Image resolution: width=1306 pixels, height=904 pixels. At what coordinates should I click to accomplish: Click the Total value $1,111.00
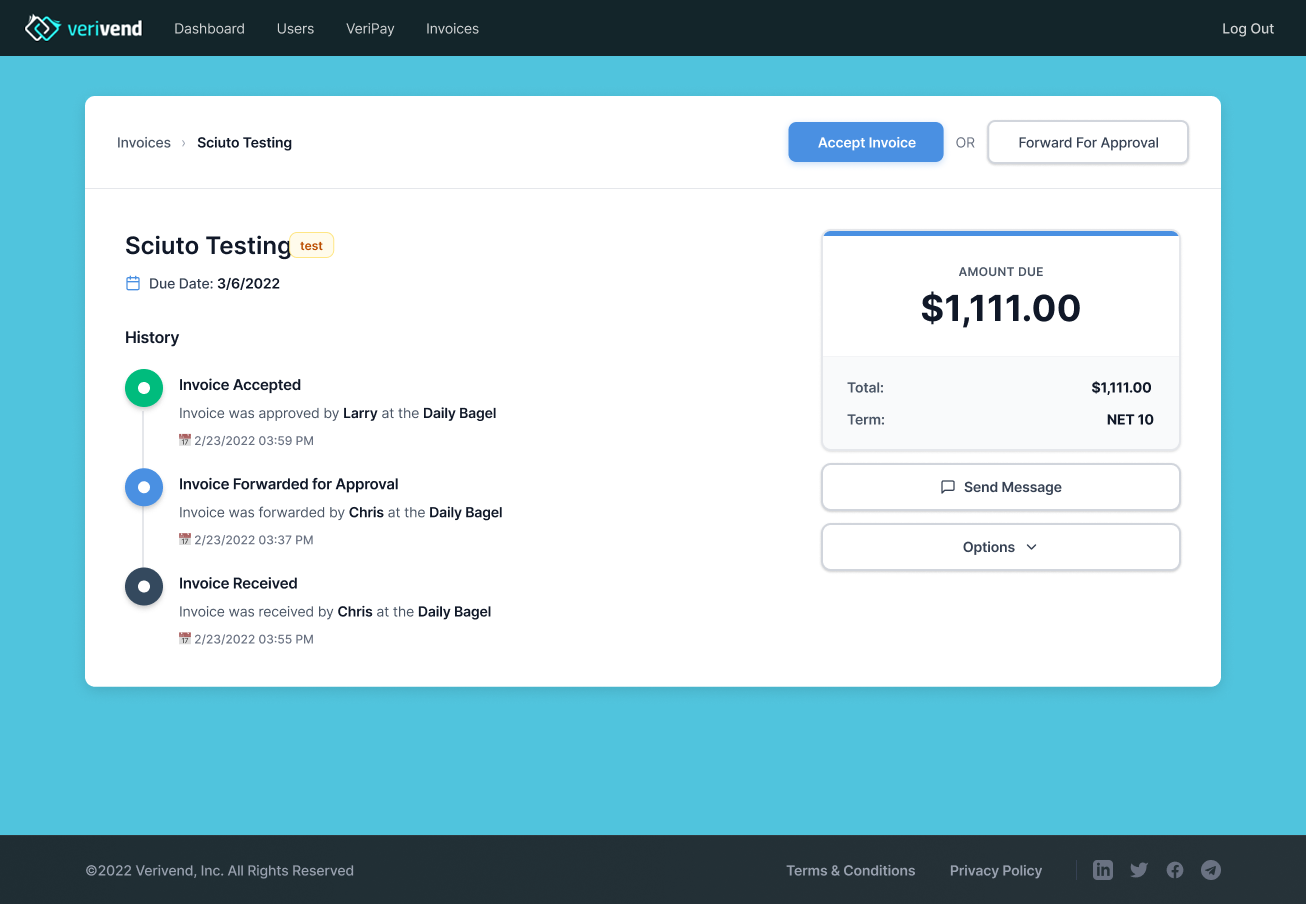coord(1121,387)
